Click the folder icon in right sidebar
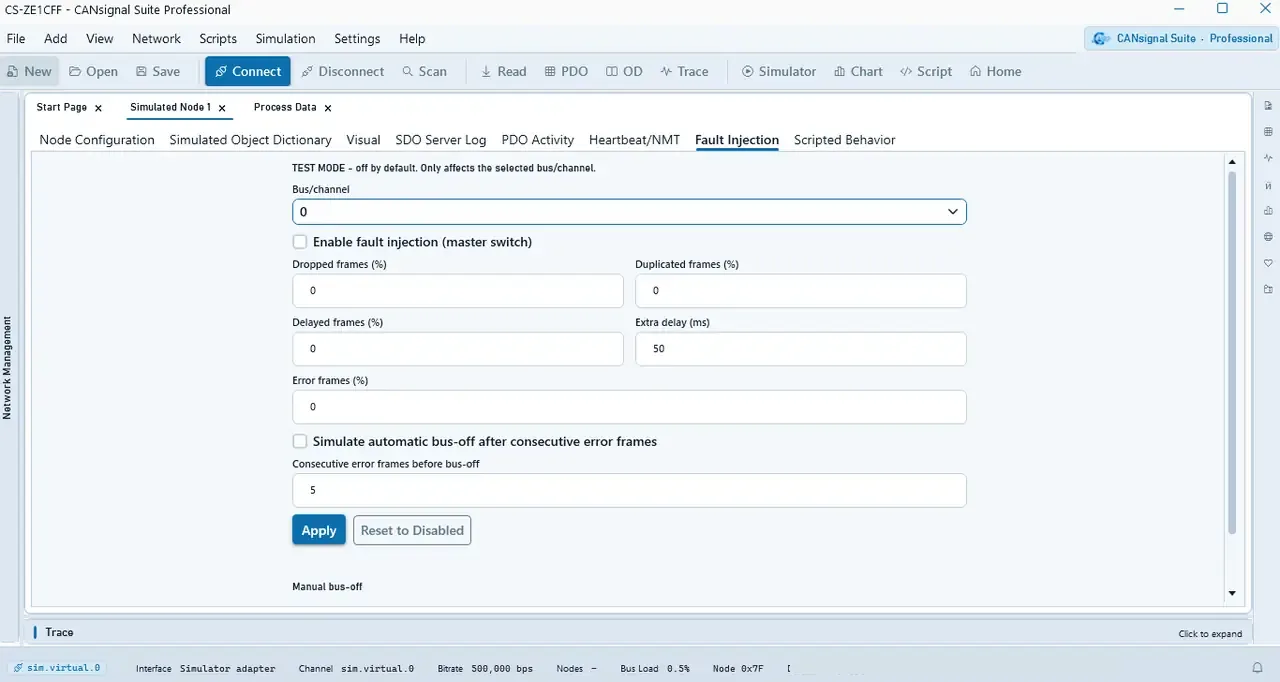The width and height of the screenshot is (1280, 682). [x=1268, y=289]
